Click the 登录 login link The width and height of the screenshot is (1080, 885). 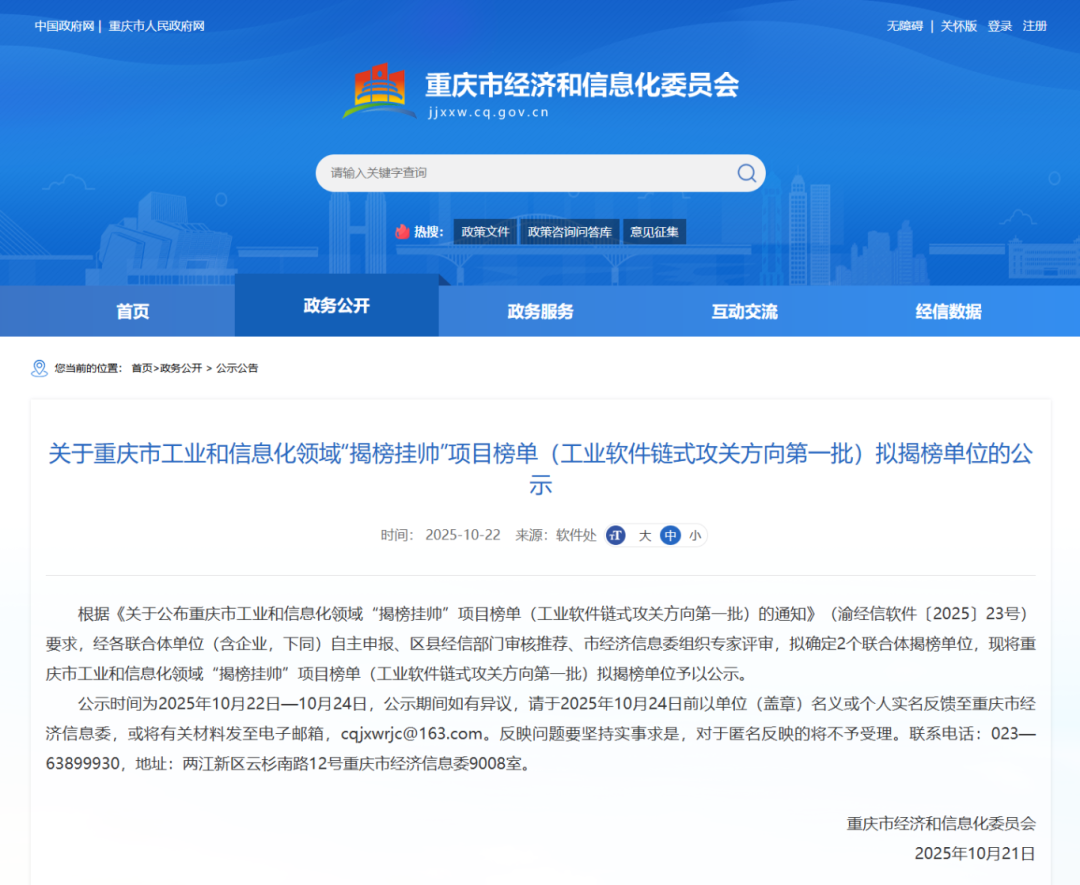(1000, 26)
